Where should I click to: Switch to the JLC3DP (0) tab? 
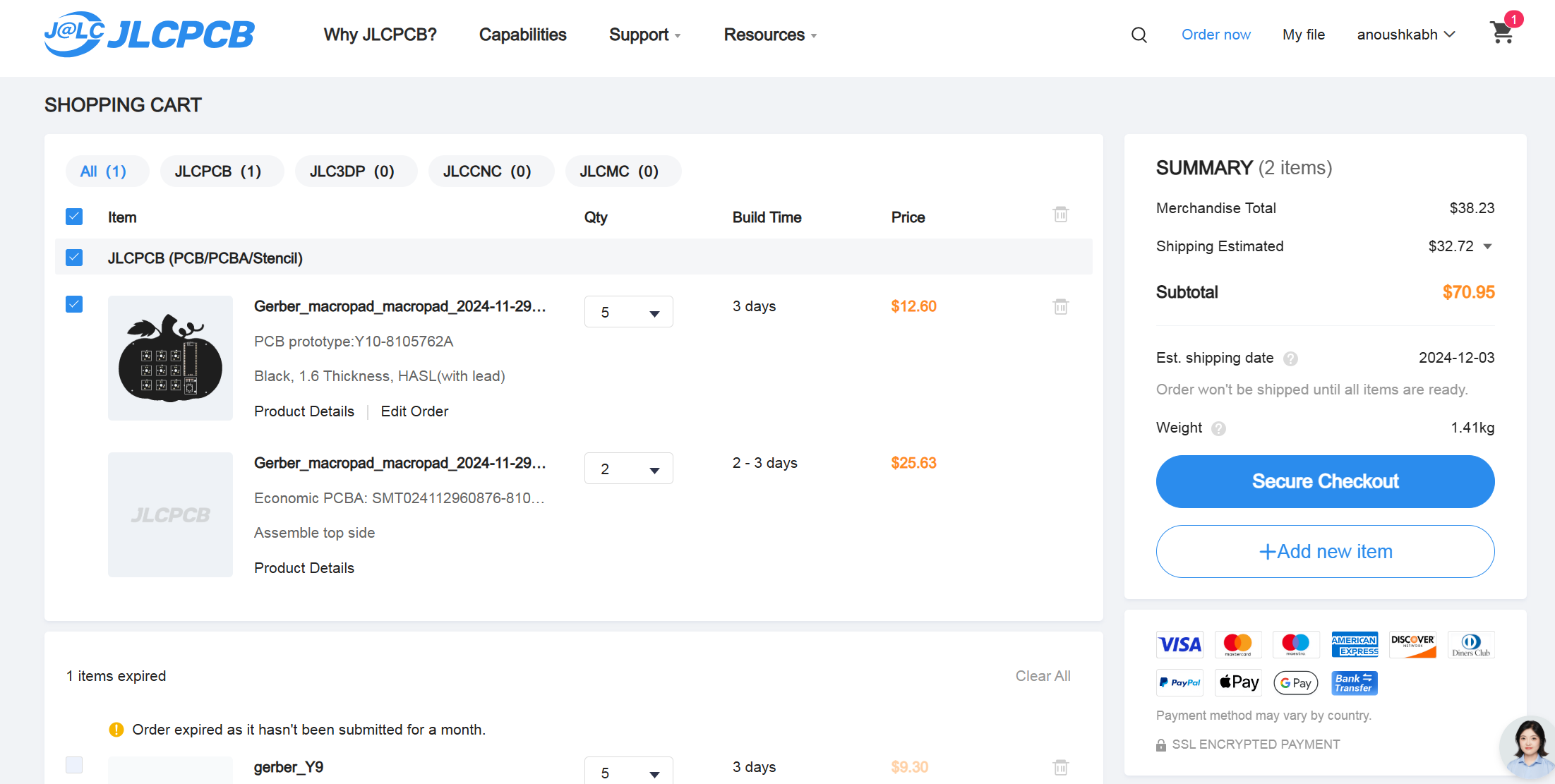(x=352, y=171)
